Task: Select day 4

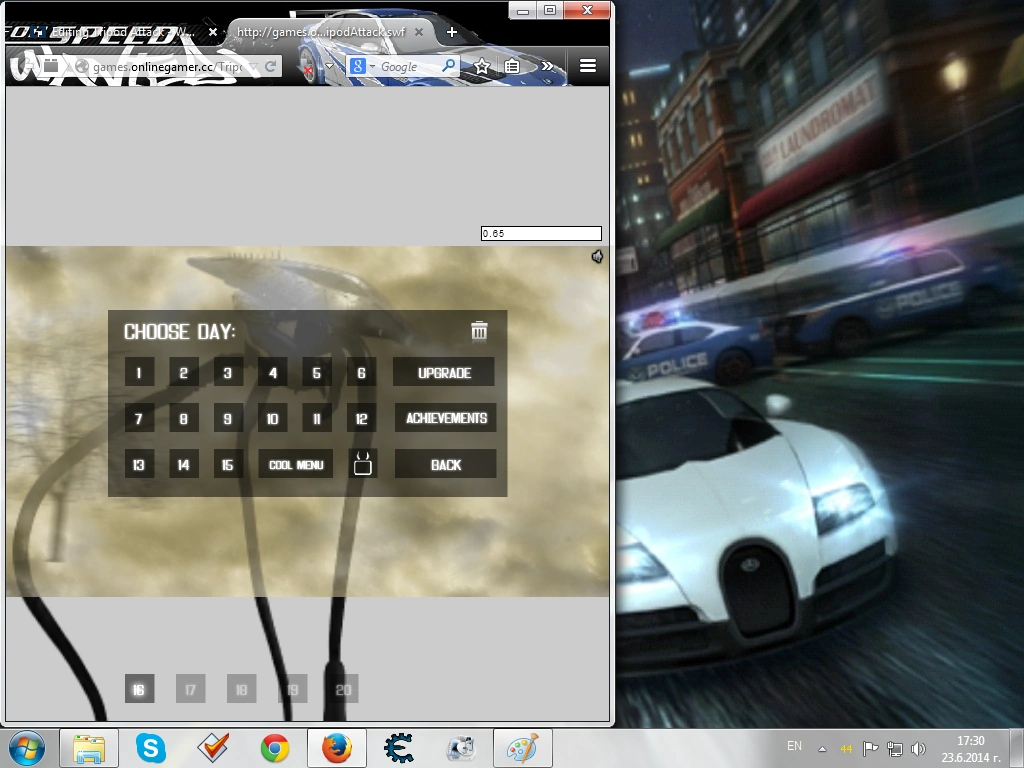Action: coord(272,373)
